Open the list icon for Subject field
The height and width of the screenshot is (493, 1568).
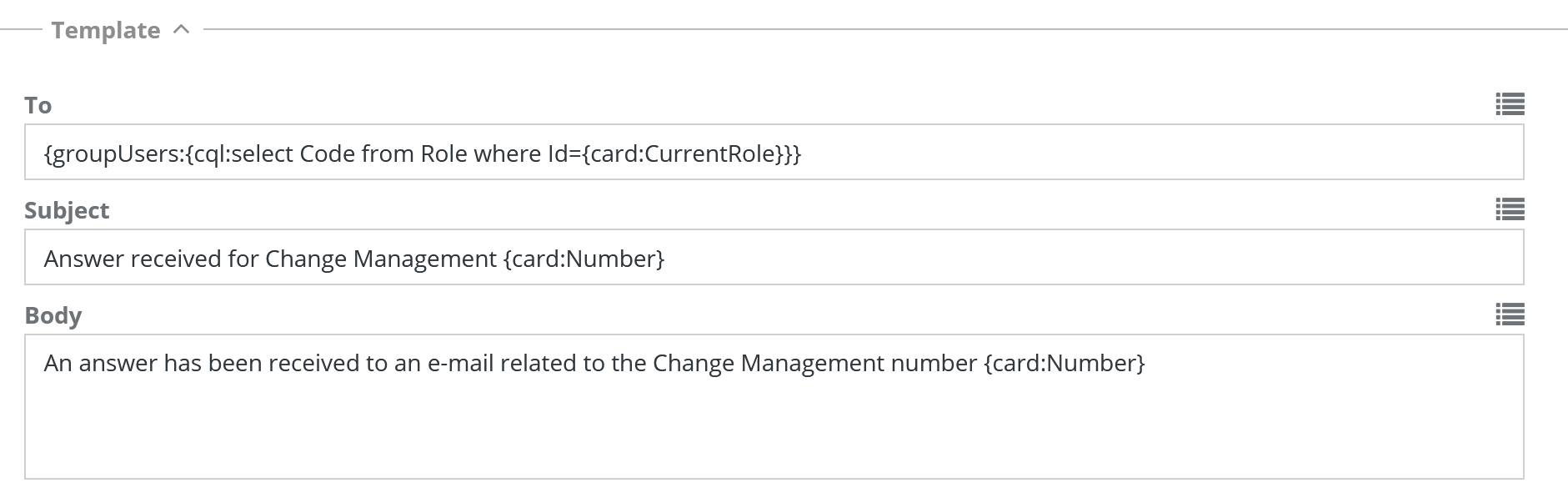pos(1510,209)
